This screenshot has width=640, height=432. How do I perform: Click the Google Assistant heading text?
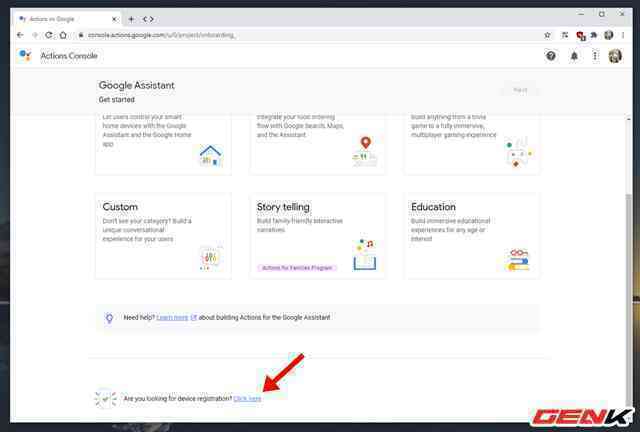(x=137, y=85)
